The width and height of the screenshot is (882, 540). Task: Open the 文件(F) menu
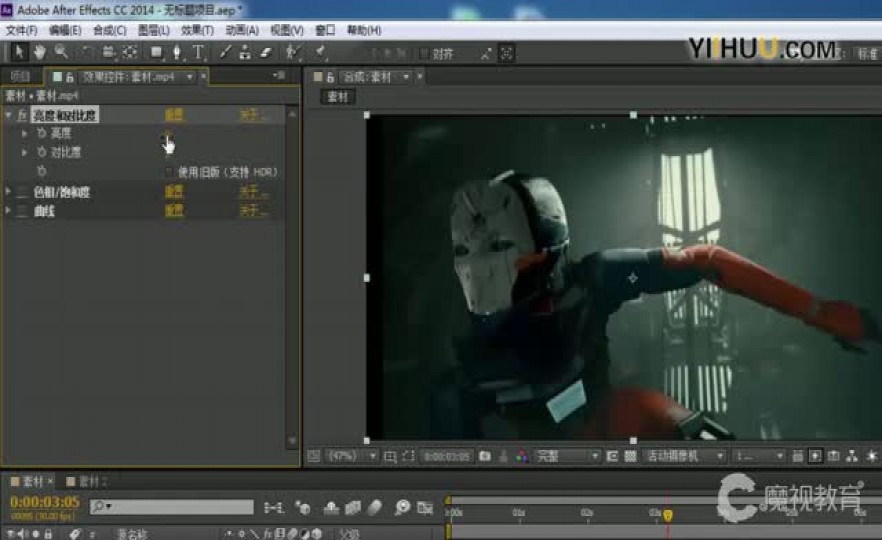click(21, 30)
